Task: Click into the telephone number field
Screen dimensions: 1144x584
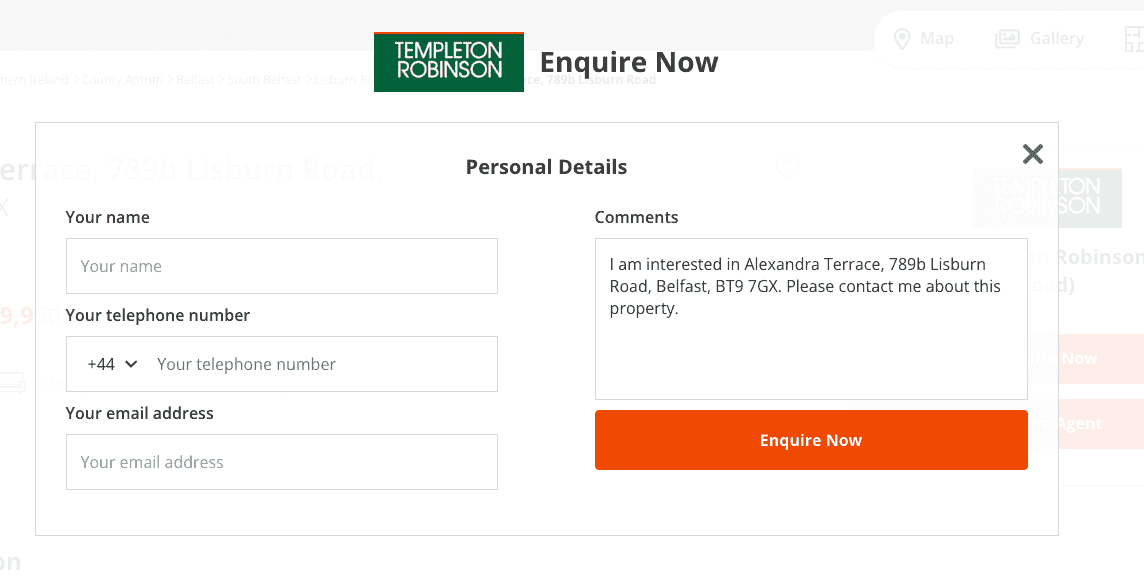Action: 320,364
